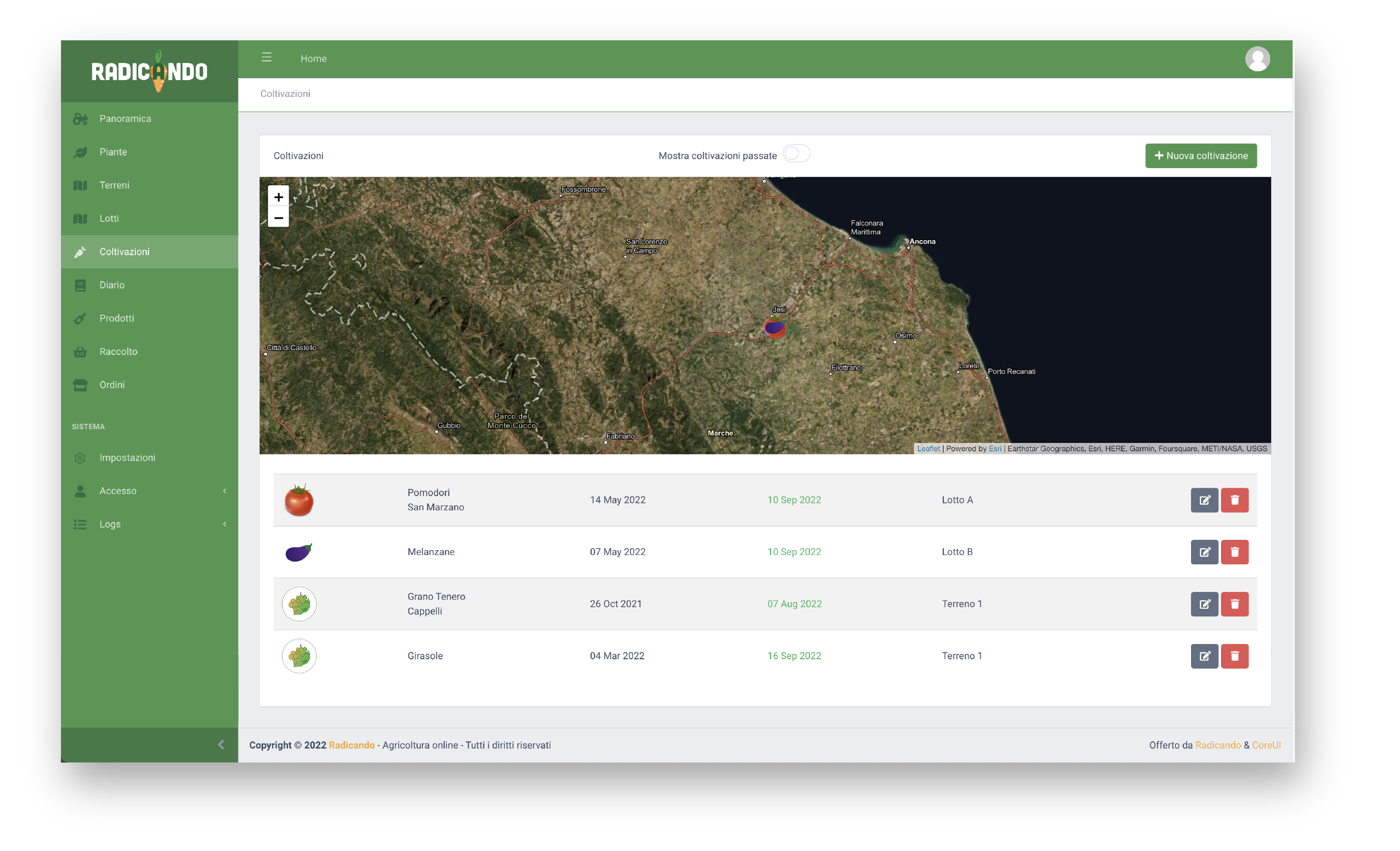
Task: Click the tomato image thumbnail
Action: [x=299, y=500]
